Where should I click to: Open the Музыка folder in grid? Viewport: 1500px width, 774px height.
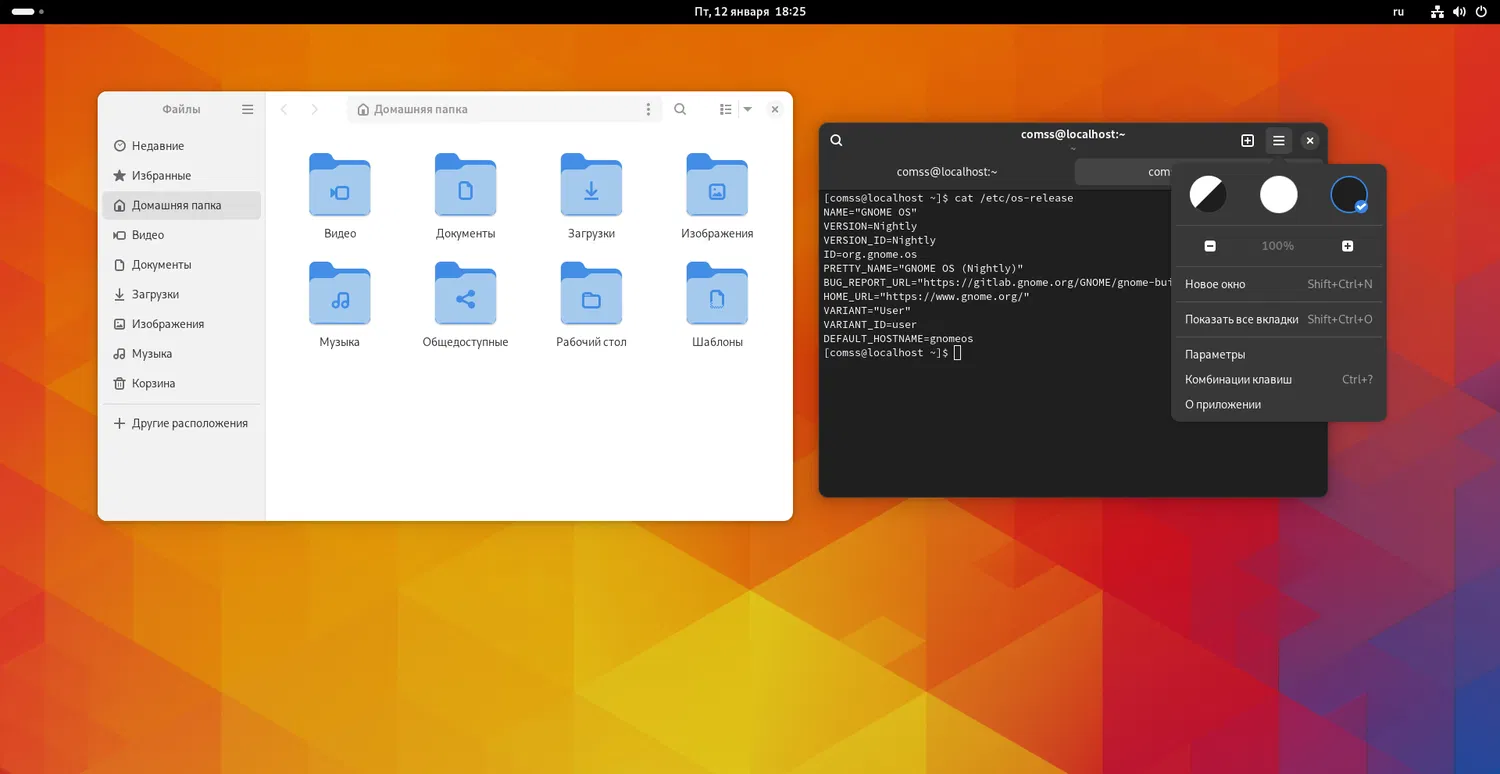pos(340,294)
